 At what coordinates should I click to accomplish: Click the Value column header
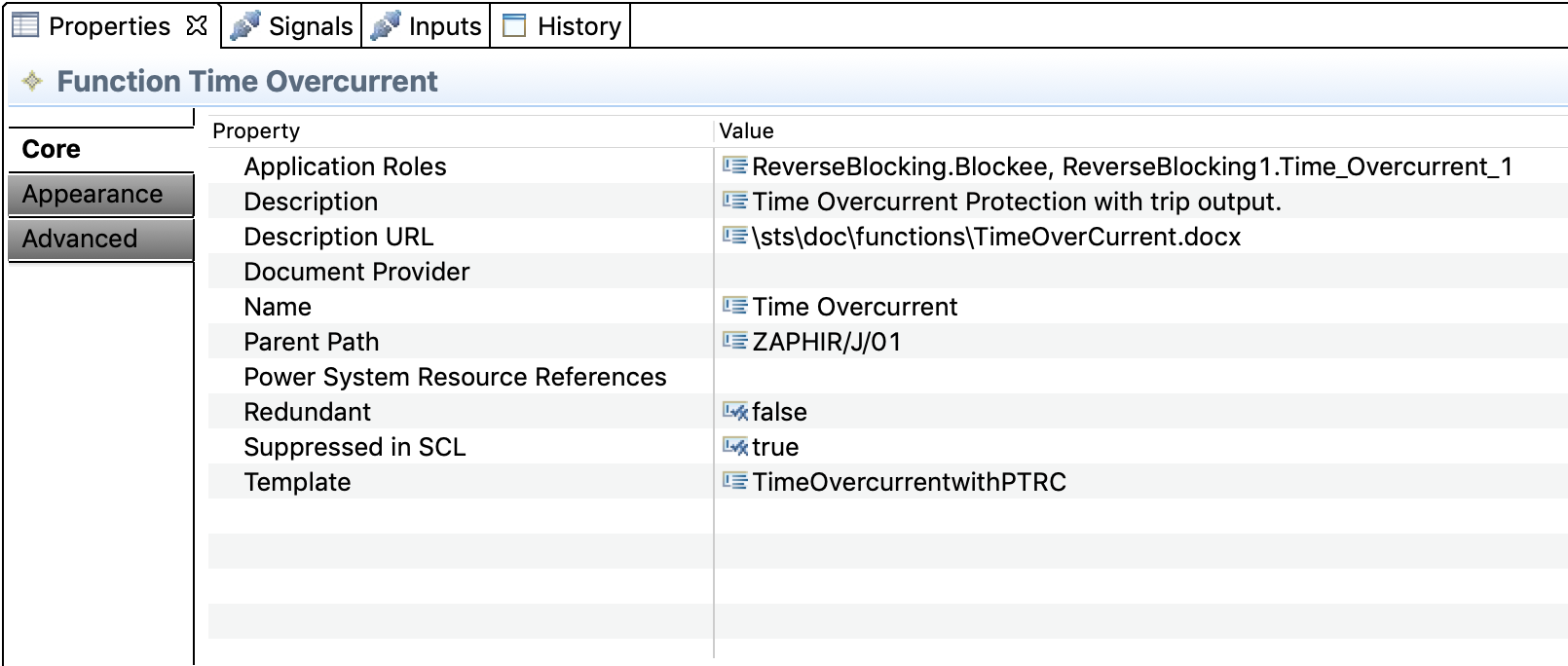point(746,131)
